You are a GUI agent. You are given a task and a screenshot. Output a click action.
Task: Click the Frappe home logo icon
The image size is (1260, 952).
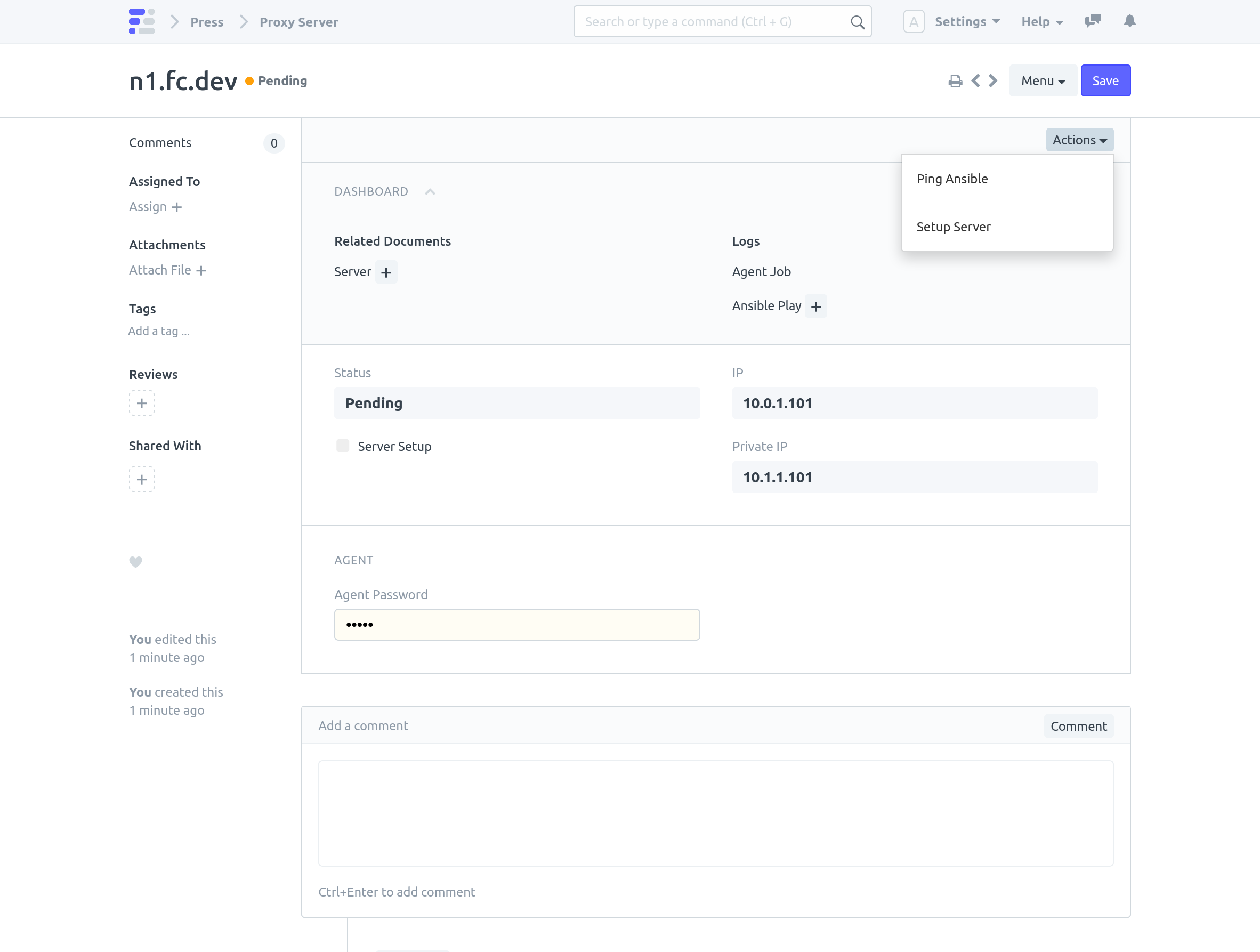141,22
